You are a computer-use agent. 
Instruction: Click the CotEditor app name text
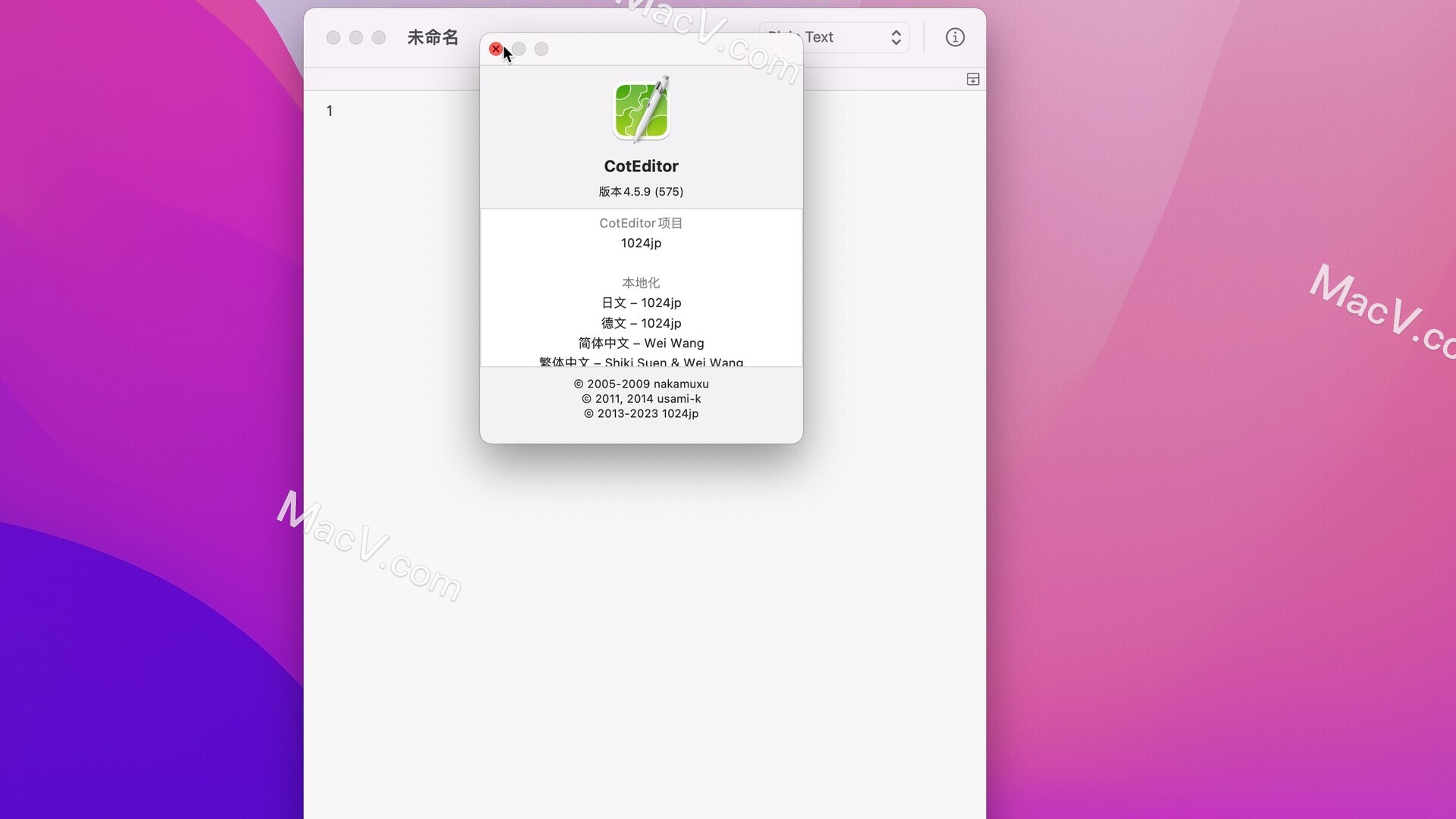pos(642,166)
